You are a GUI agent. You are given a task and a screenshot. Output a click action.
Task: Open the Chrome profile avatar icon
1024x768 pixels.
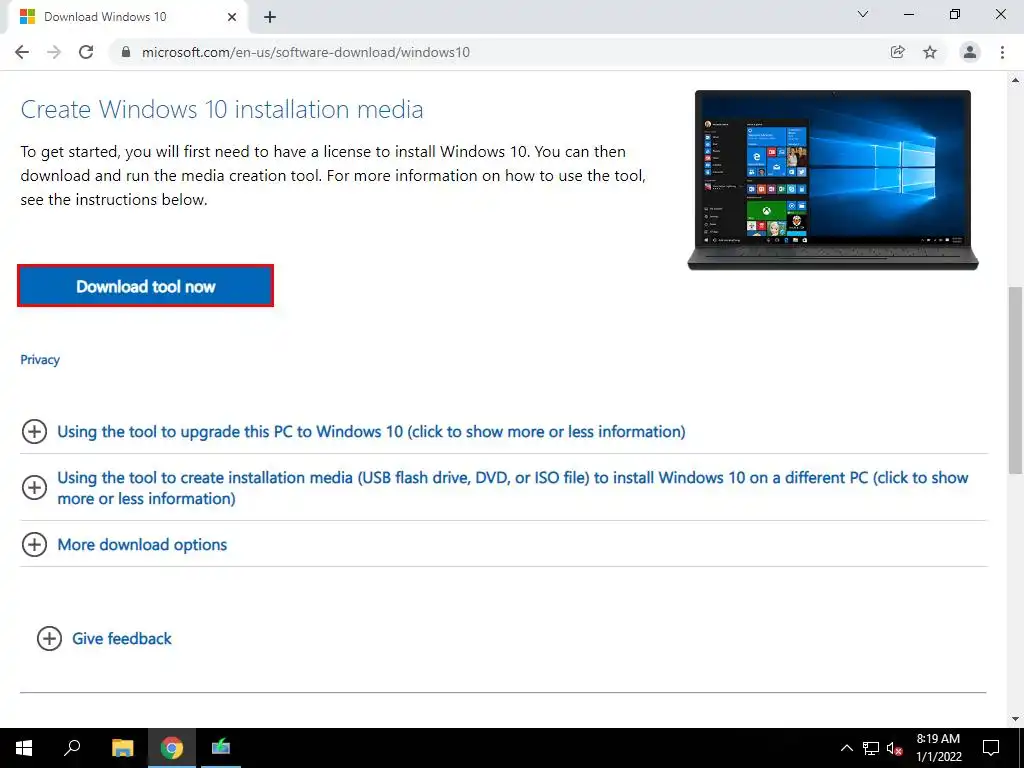coord(970,52)
